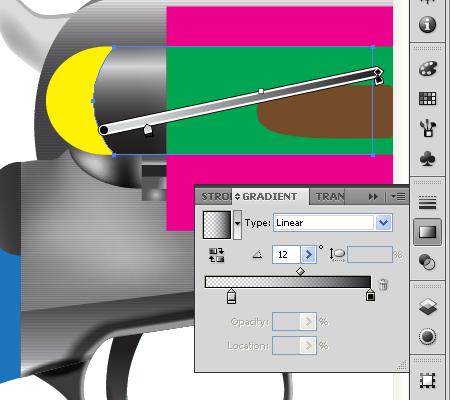Click the gradient fill preview swatch
Screen dimensions: 450x400
tap(217, 225)
